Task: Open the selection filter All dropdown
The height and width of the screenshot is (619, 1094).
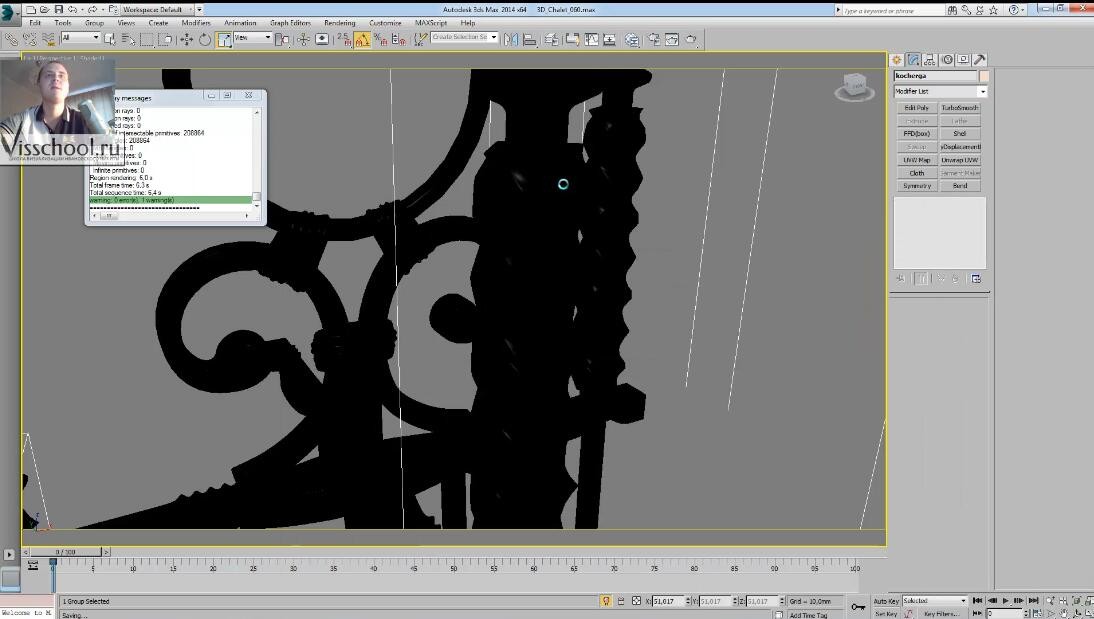Action: point(80,38)
